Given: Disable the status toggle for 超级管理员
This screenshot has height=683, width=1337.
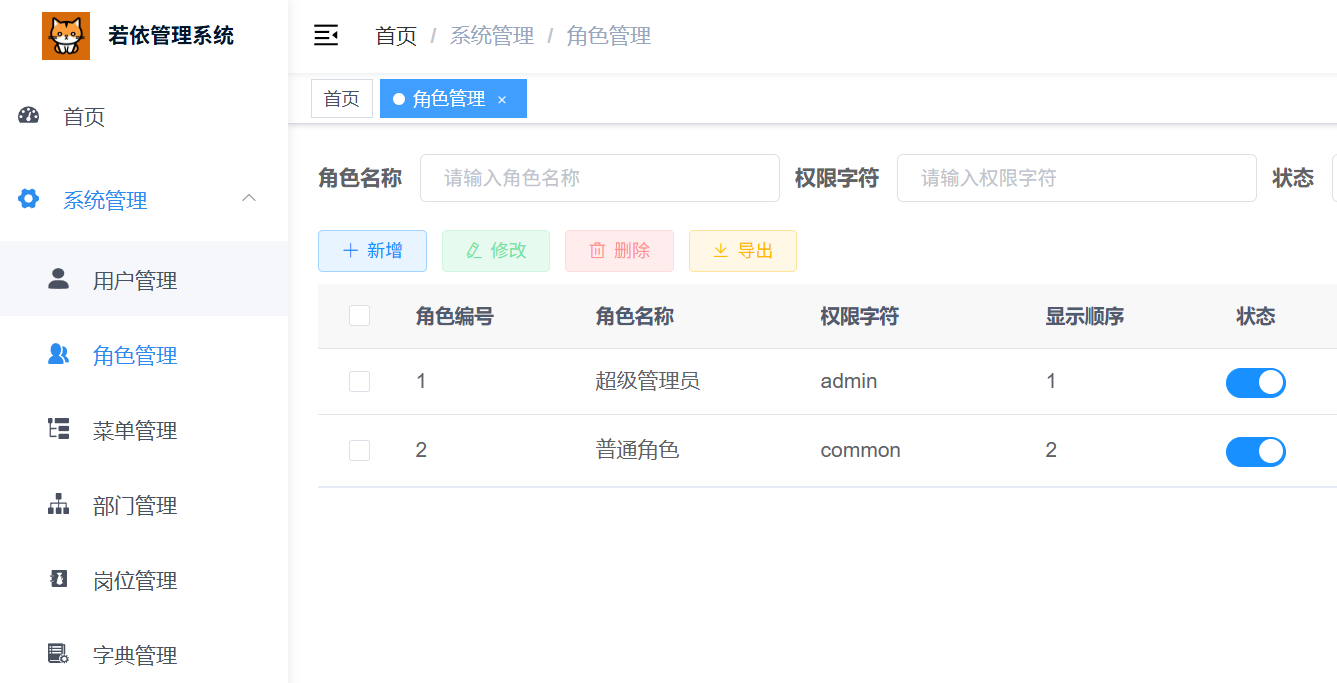Looking at the screenshot, I should click(x=1256, y=382).
